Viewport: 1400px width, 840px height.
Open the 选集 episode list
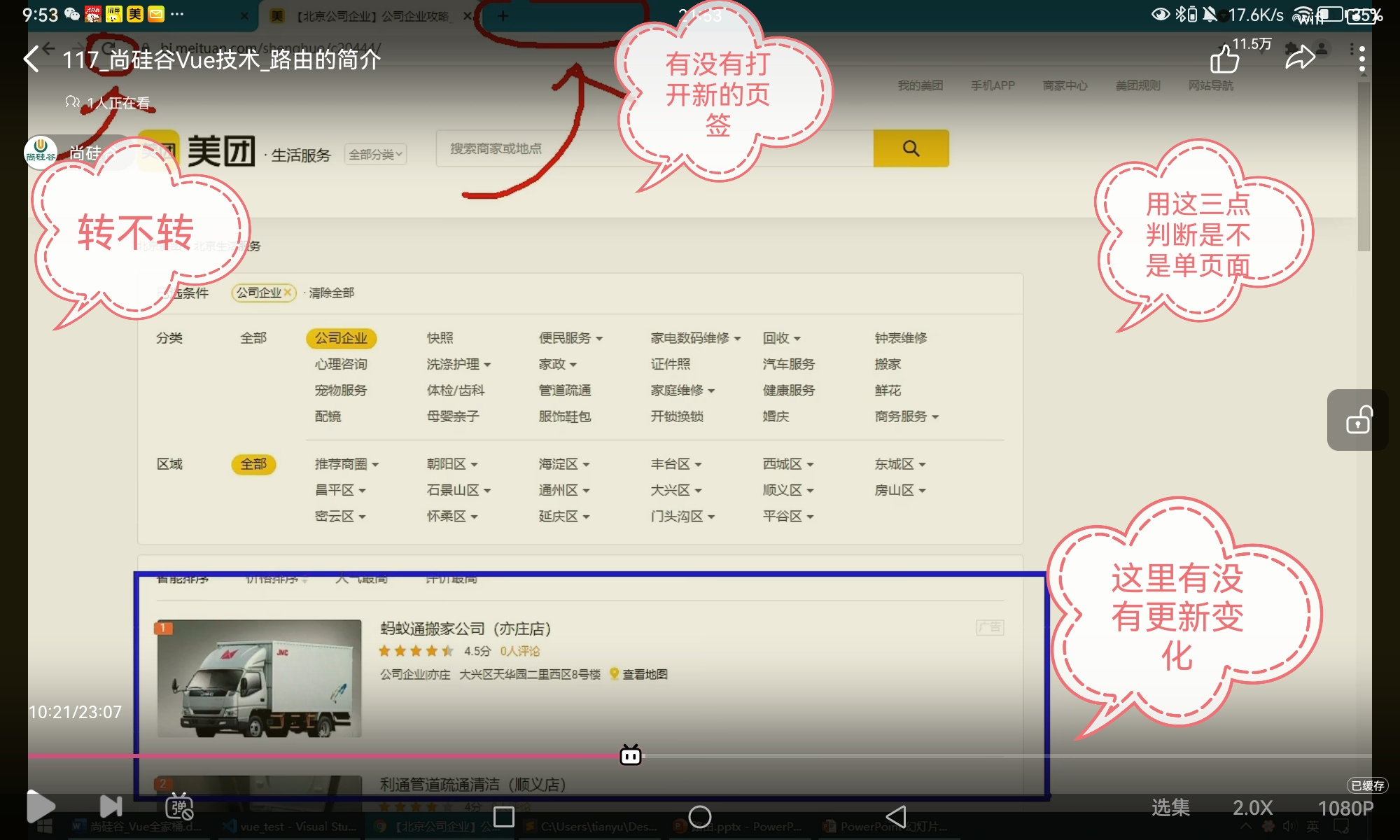(x=1170, y=808)
